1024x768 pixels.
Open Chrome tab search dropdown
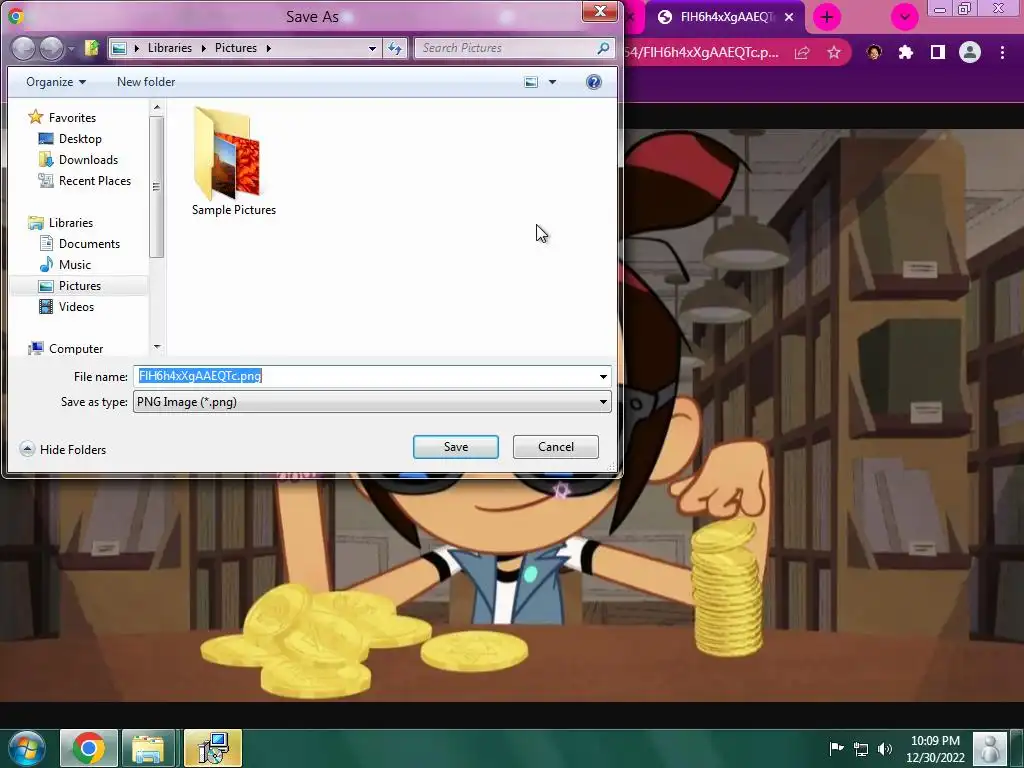coord(904,17)
